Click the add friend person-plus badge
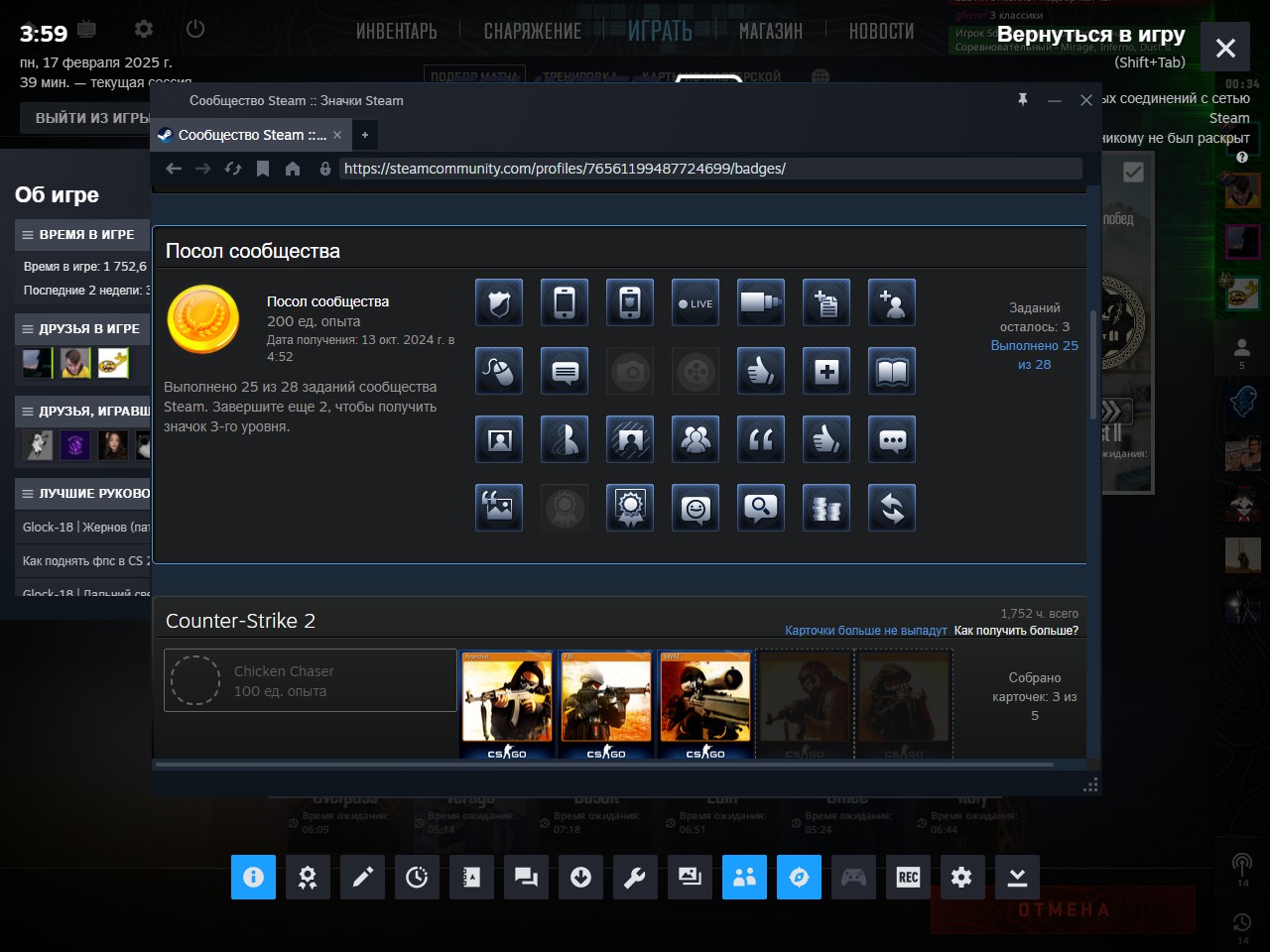 click(892, 302)
